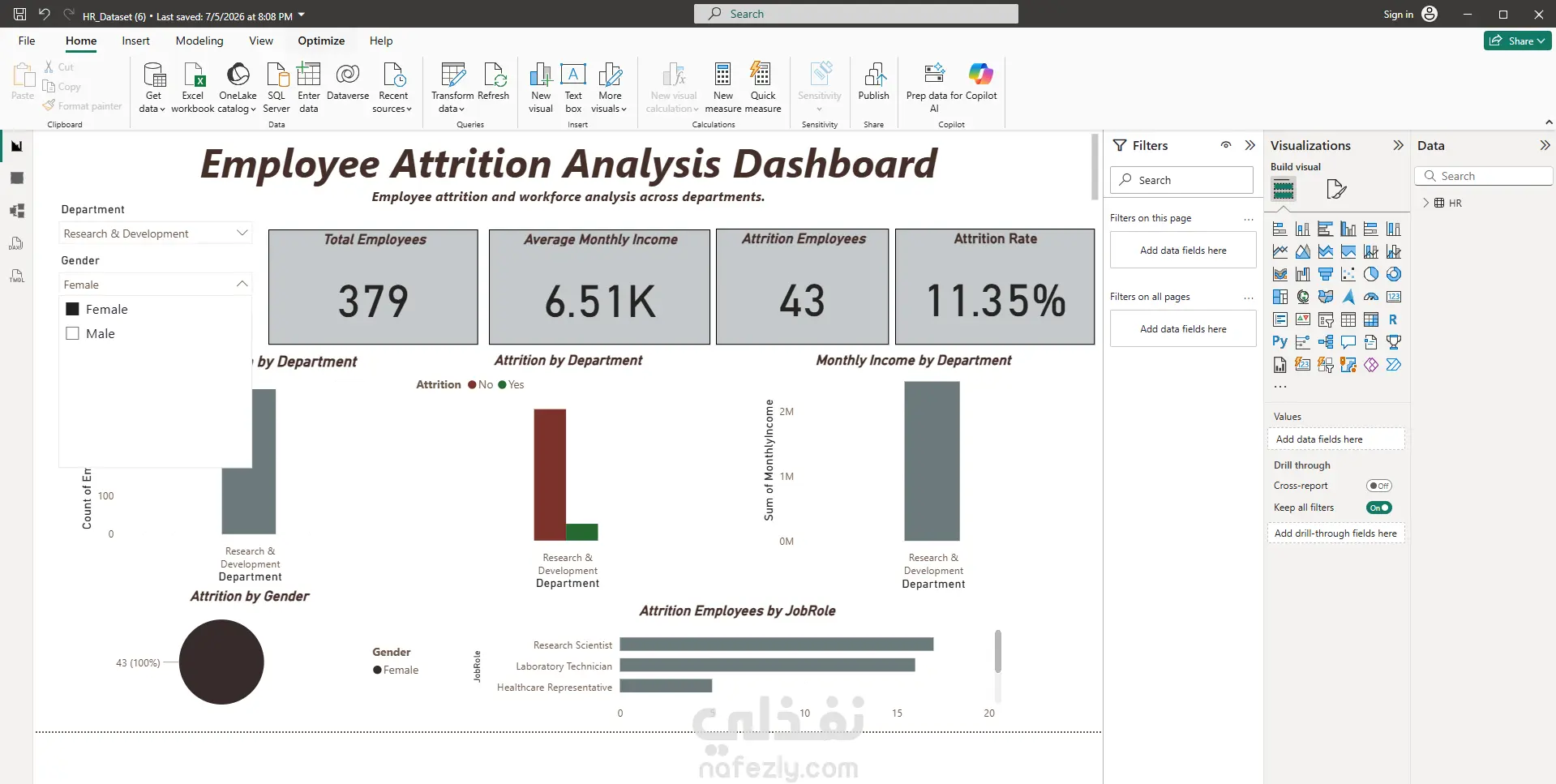Insert a New visual
Viewport: 1556px width, 784px height.
click(541, 88)
